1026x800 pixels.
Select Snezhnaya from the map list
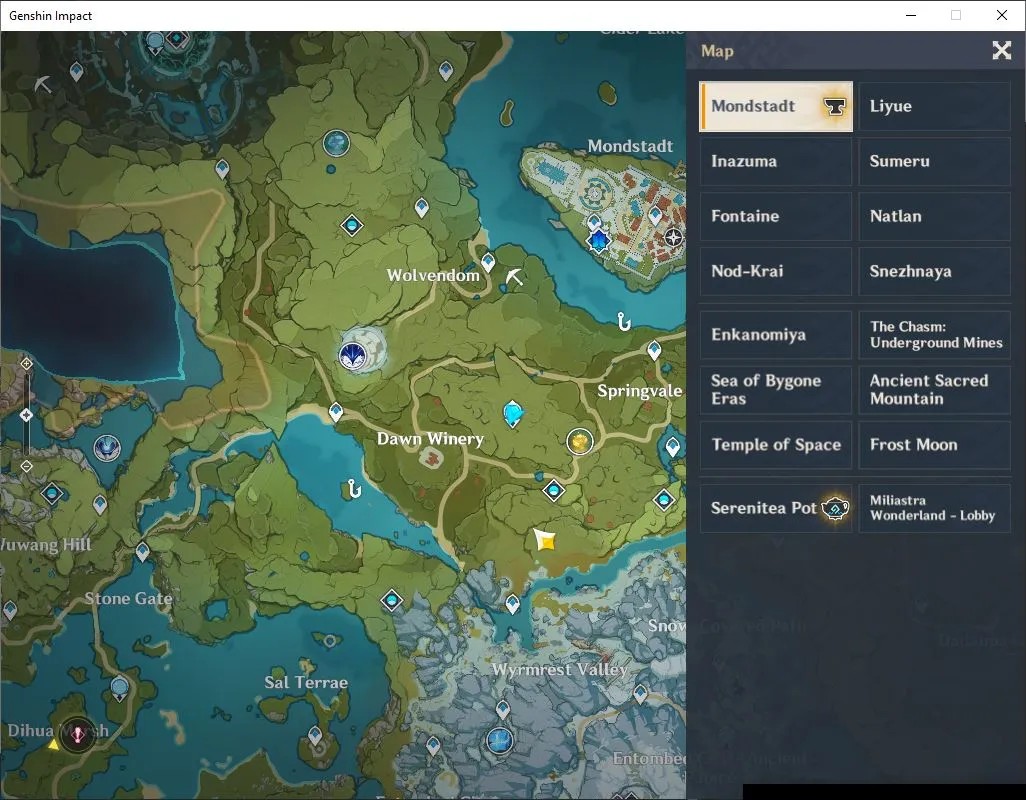click(x=934, y=271)
